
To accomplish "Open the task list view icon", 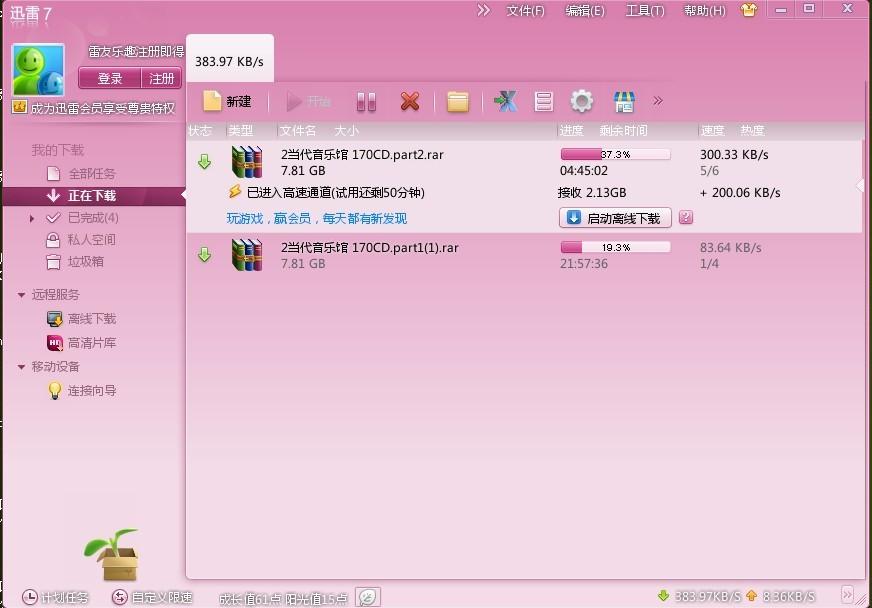I will pos(543,101).
